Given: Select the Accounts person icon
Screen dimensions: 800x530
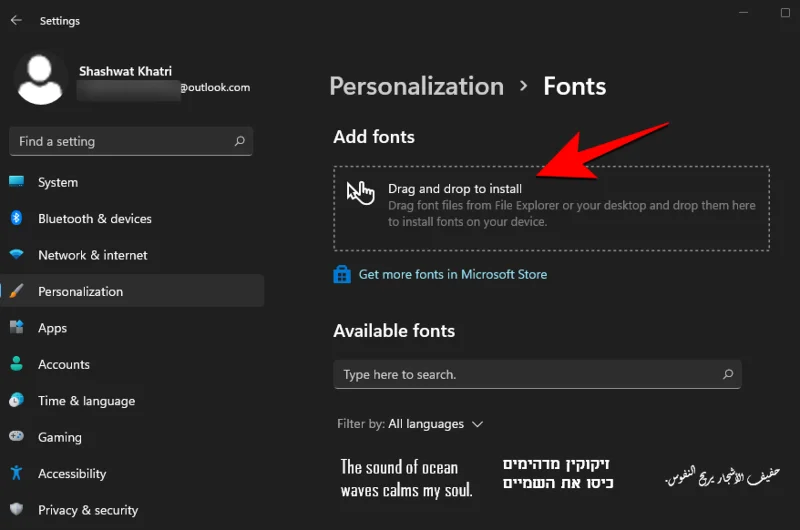Looking at the screenshot, I should pos(16,364).
